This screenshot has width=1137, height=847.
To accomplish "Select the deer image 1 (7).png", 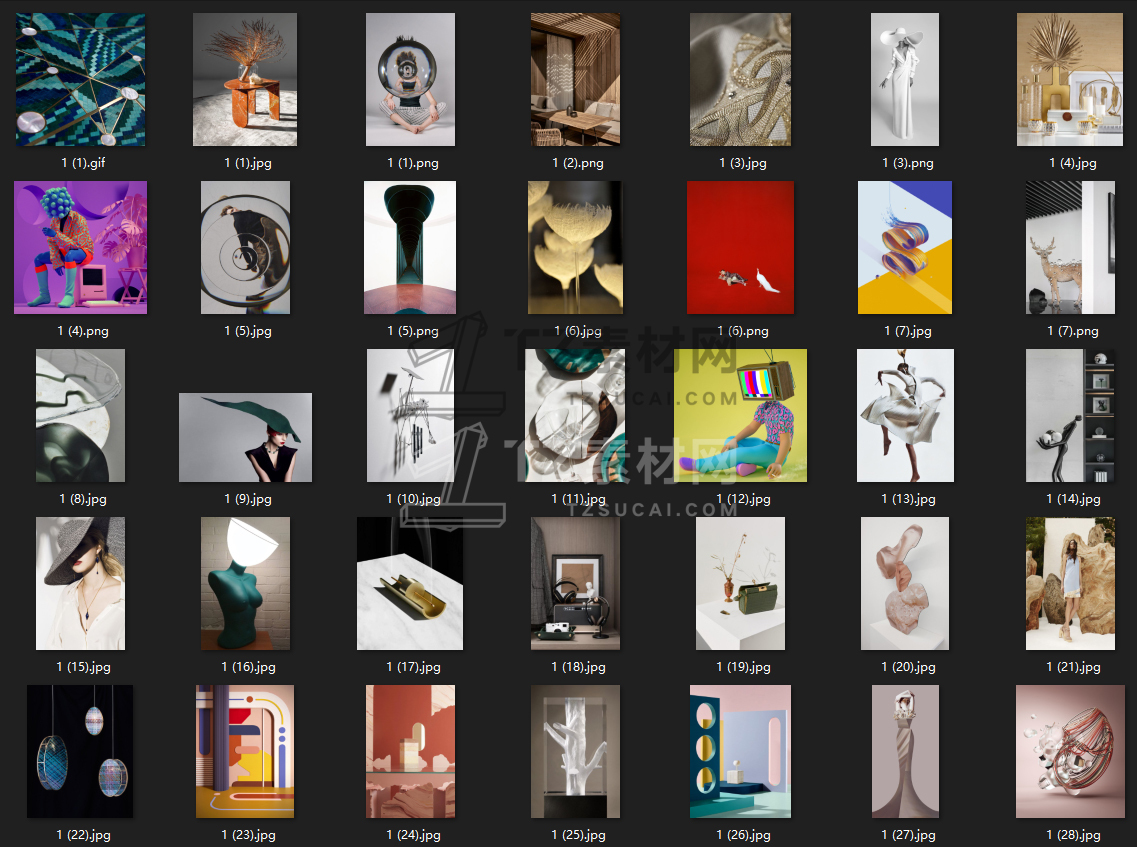I will pos(1070,247).
